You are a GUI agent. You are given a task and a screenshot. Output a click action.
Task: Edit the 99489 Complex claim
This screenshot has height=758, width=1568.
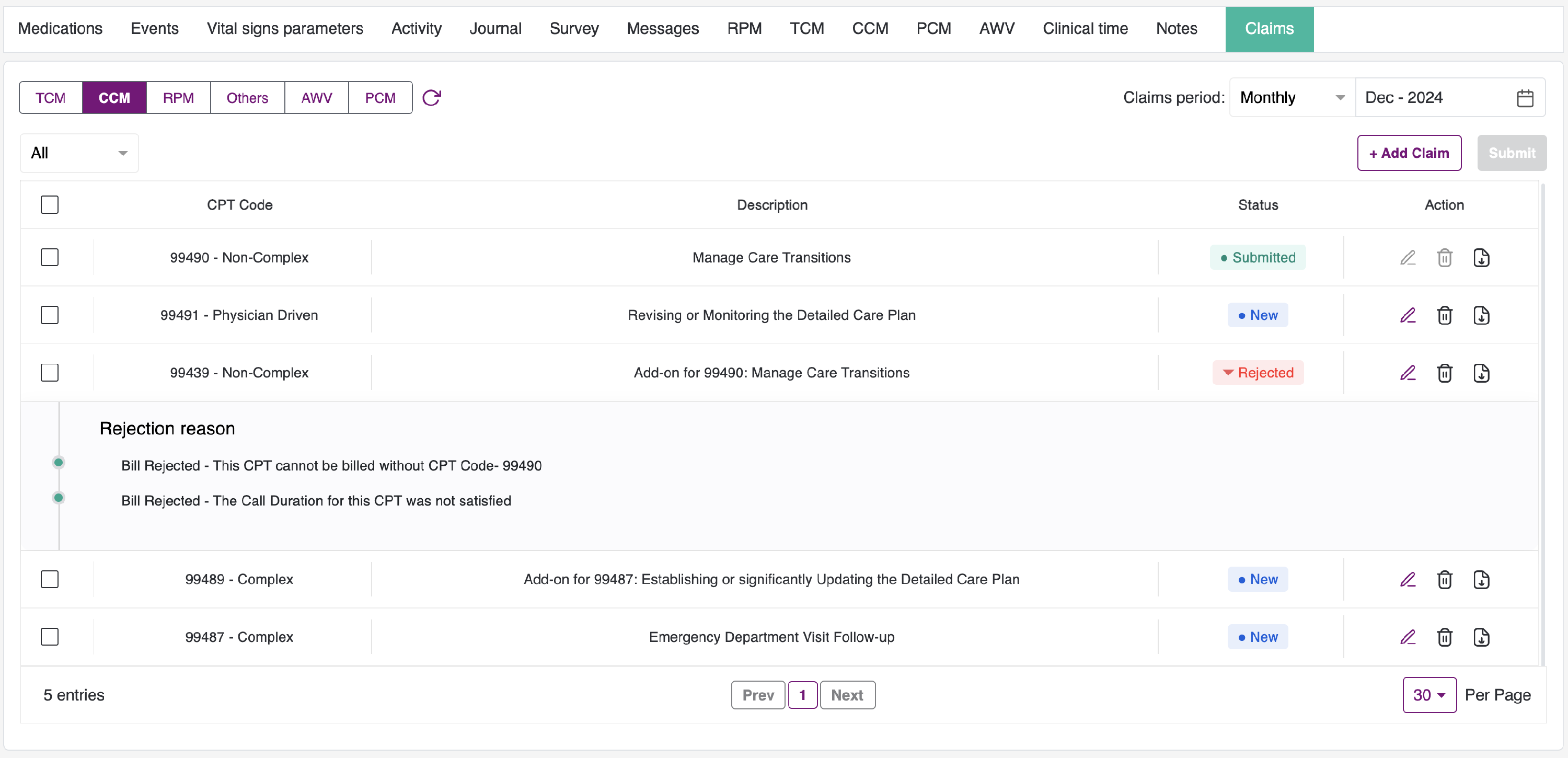pyautogui.click(x=1408, y=579)
